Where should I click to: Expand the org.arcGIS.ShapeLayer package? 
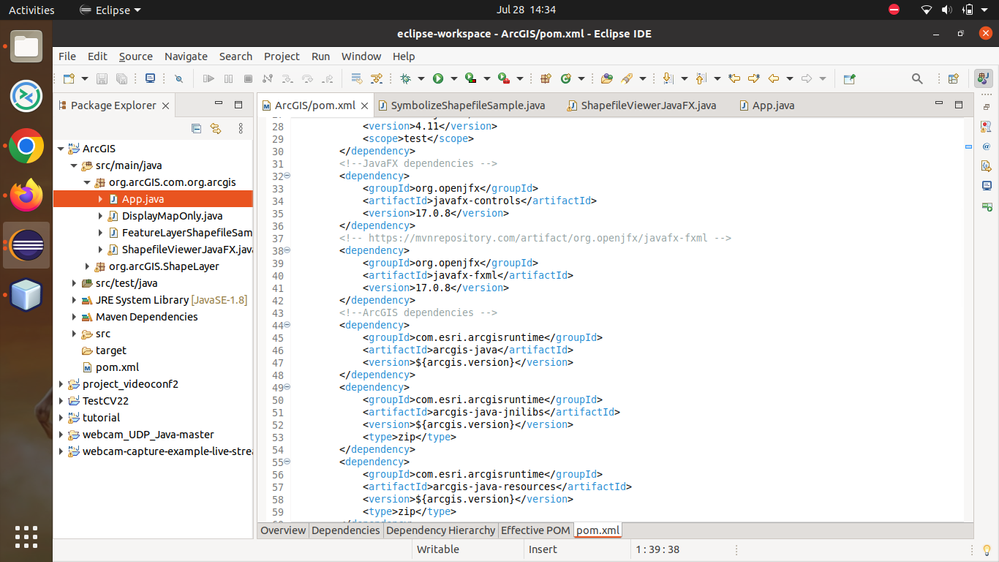click(x=87, y=266)
